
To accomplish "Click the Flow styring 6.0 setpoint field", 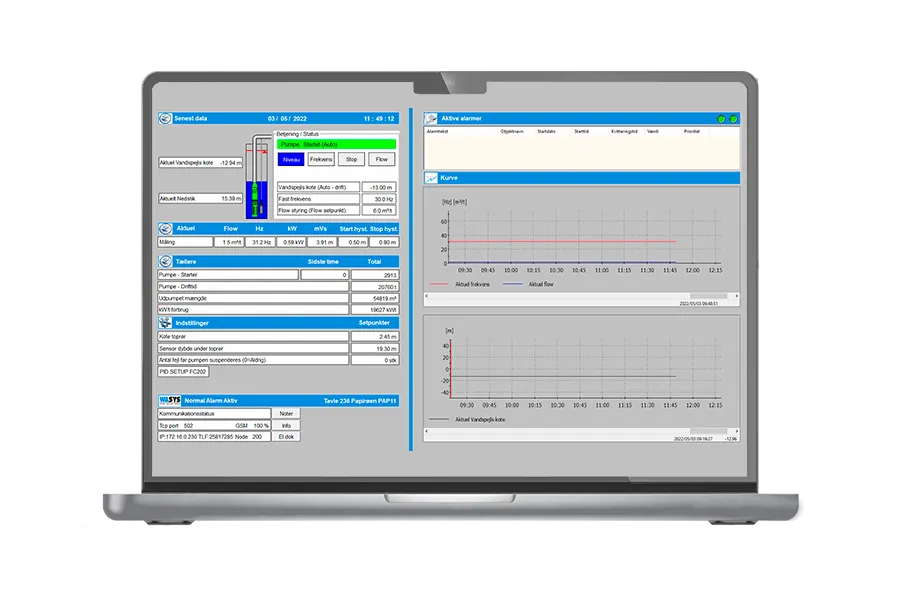I will pos(379,211).
